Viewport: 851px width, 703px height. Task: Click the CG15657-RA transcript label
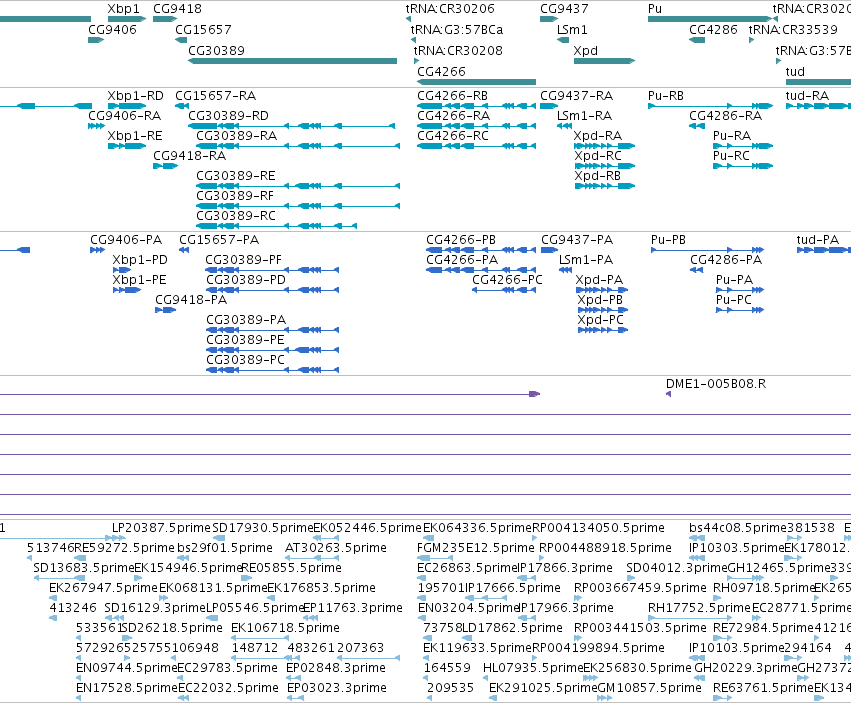pos(215,96)
